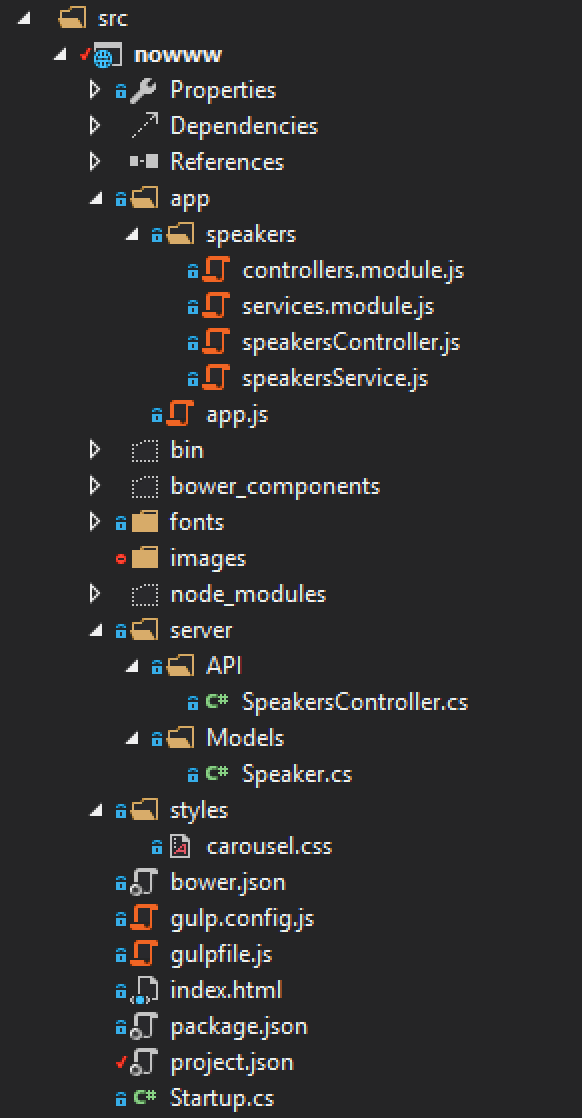
Task: Select the images folder name
Action: tap(208, 559)
